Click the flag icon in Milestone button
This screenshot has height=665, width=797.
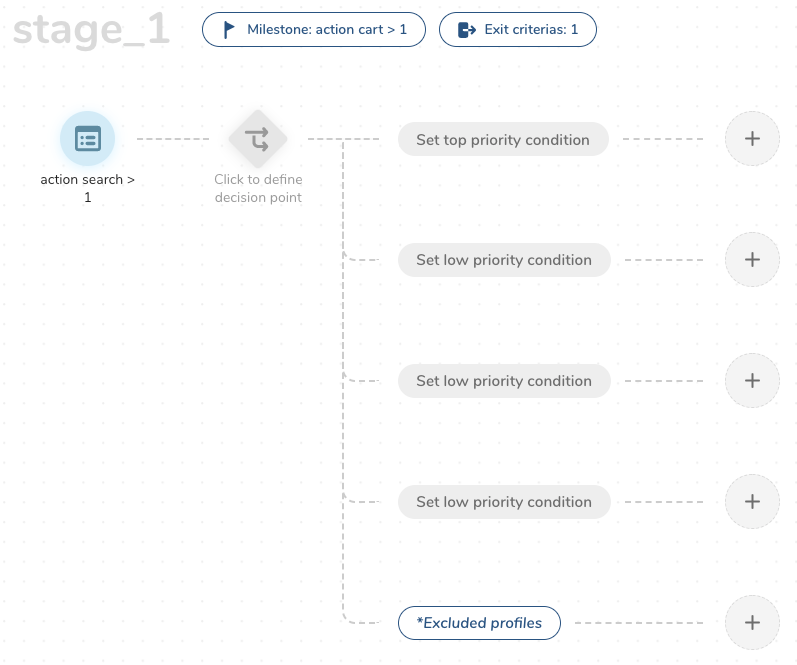[x=229, y=30]
